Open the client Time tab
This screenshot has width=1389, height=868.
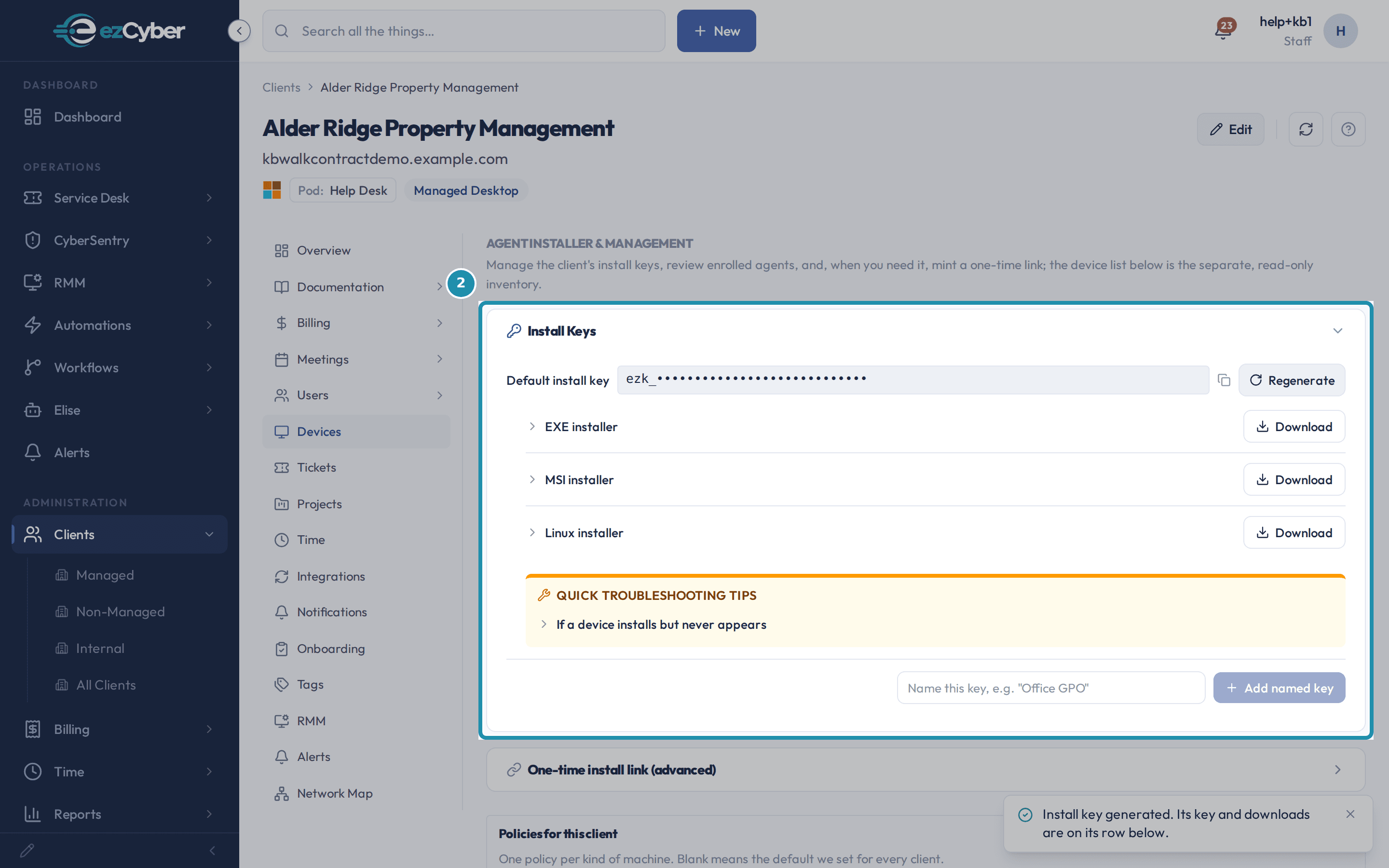(356, 540)
